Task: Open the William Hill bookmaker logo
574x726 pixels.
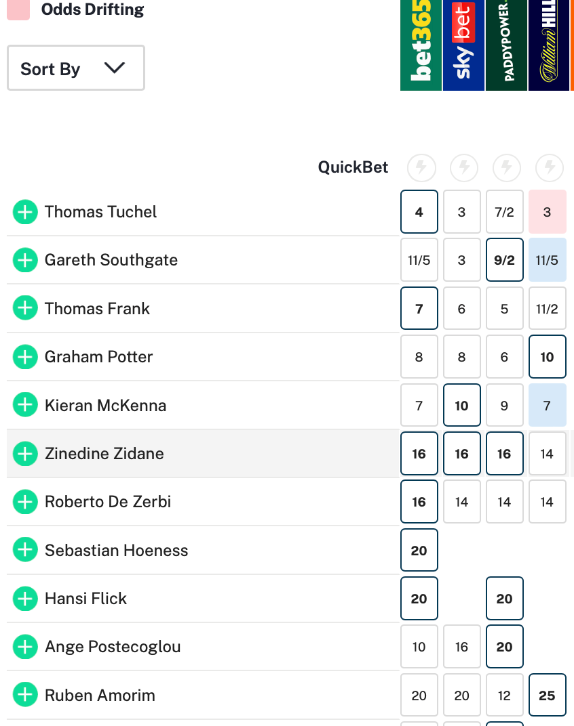Action: point(549,45)
